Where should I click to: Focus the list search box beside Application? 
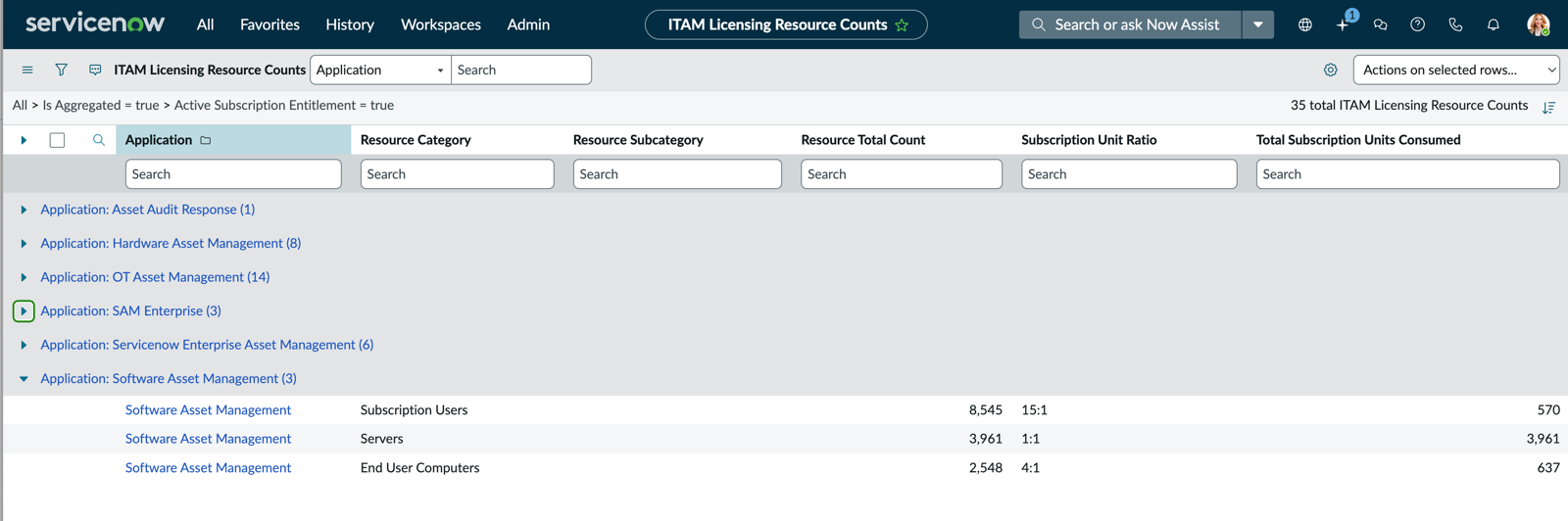521,70
